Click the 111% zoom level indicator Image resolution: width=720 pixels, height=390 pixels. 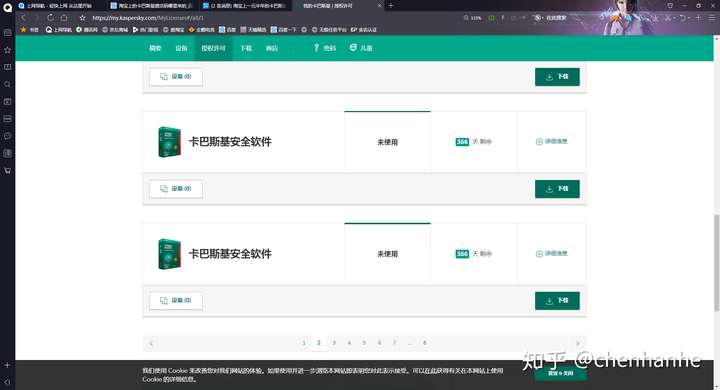472,18
